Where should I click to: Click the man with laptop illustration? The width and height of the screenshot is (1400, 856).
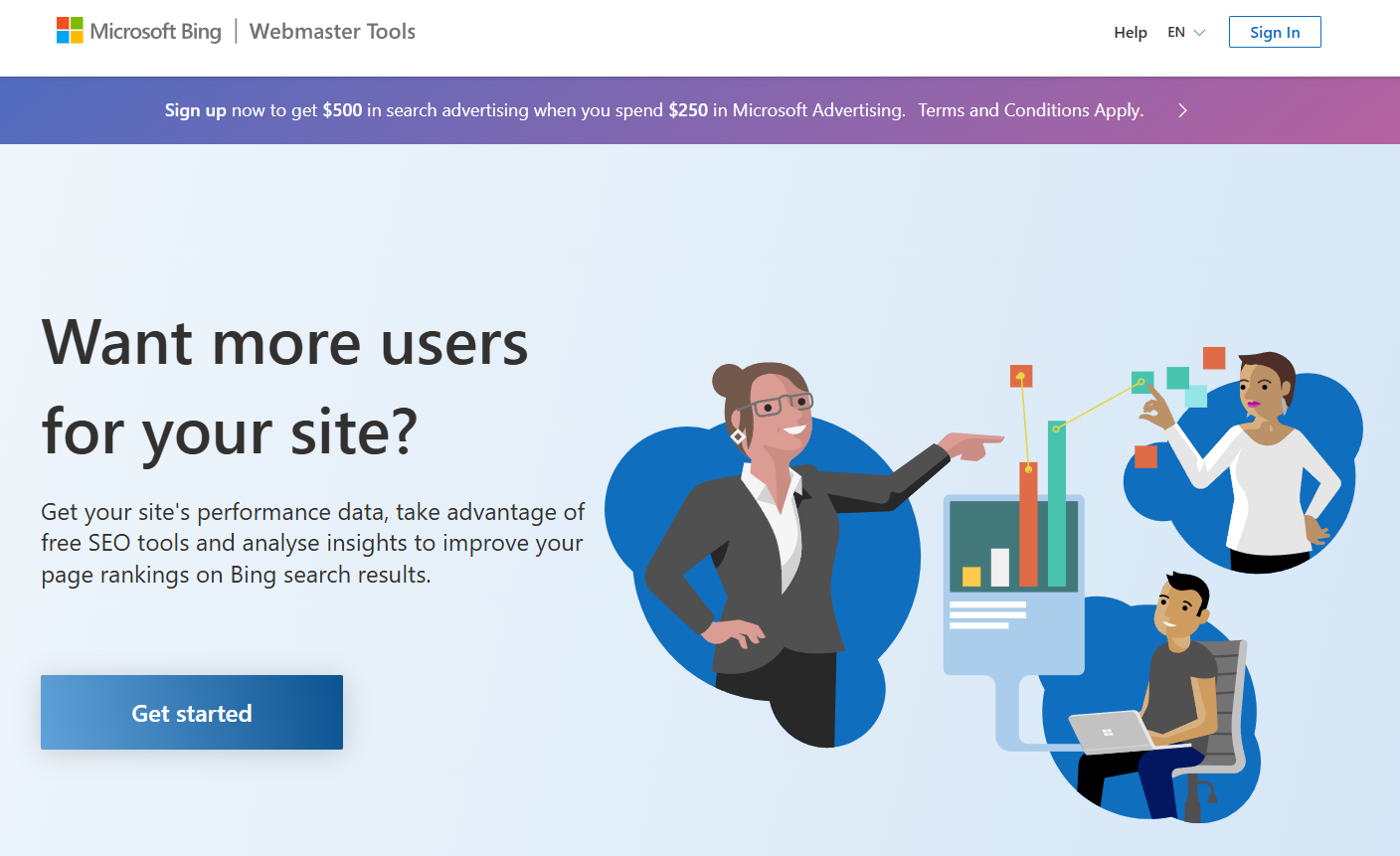point(1153,696)
